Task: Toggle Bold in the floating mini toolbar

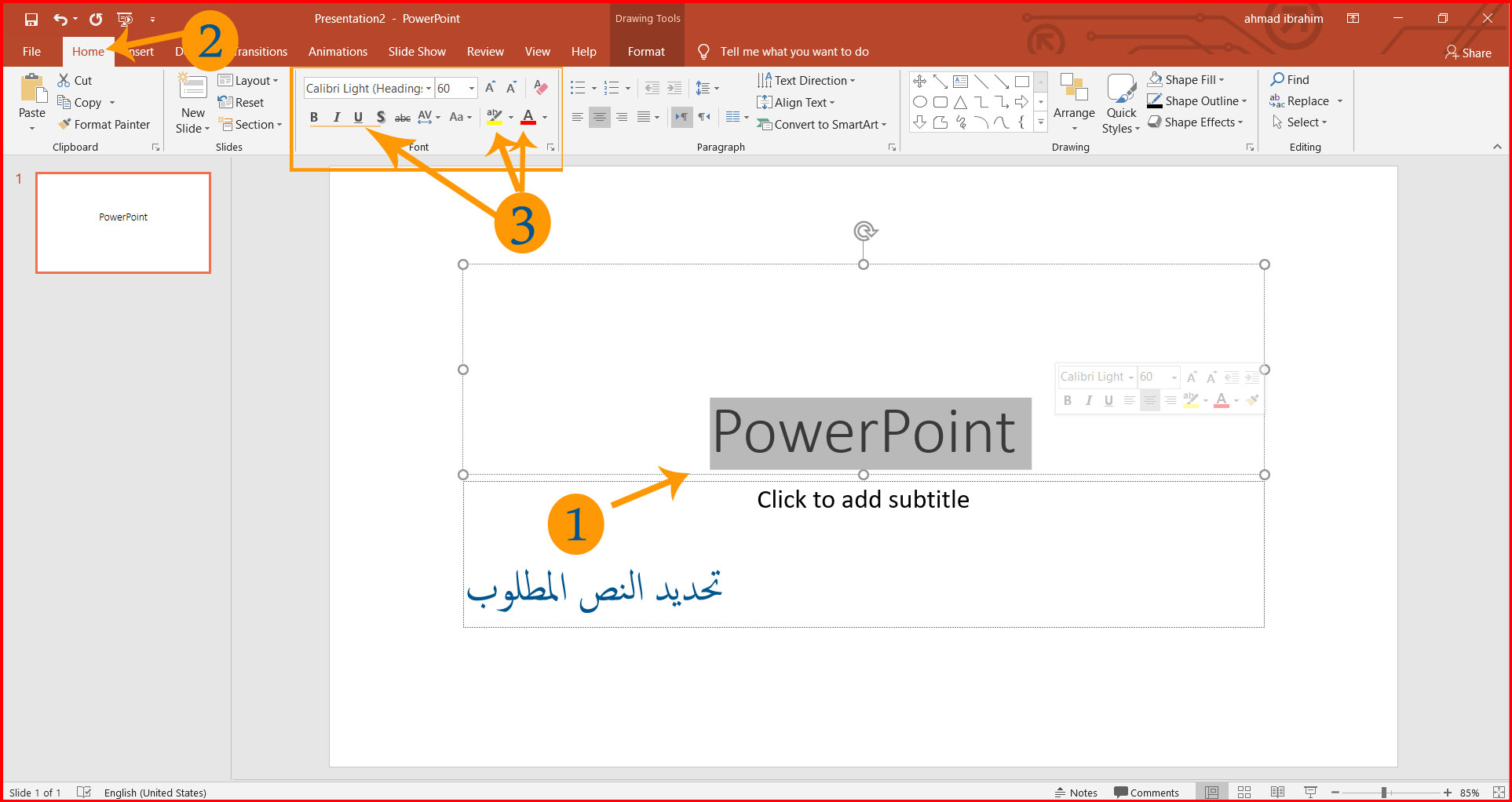Action: pyautogui.click(x=1068, y=400)
